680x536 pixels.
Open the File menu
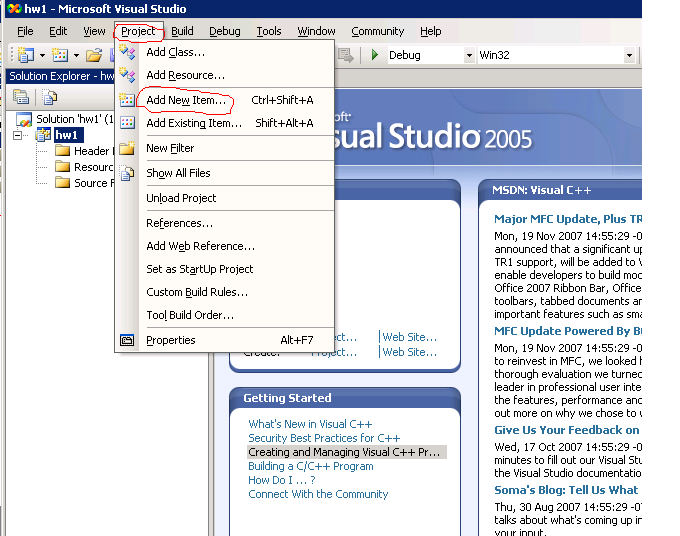pos(25,31)
